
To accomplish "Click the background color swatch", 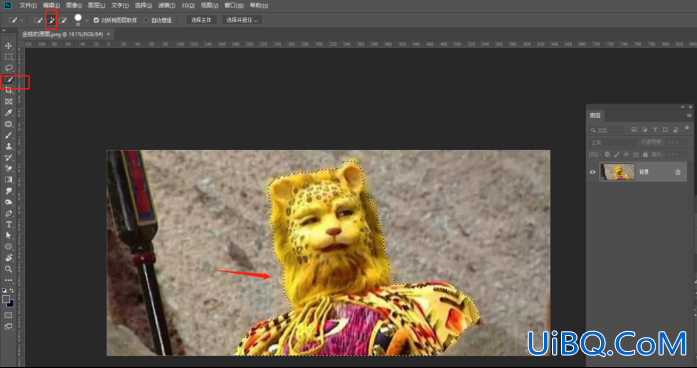I will tap(11, 304).
